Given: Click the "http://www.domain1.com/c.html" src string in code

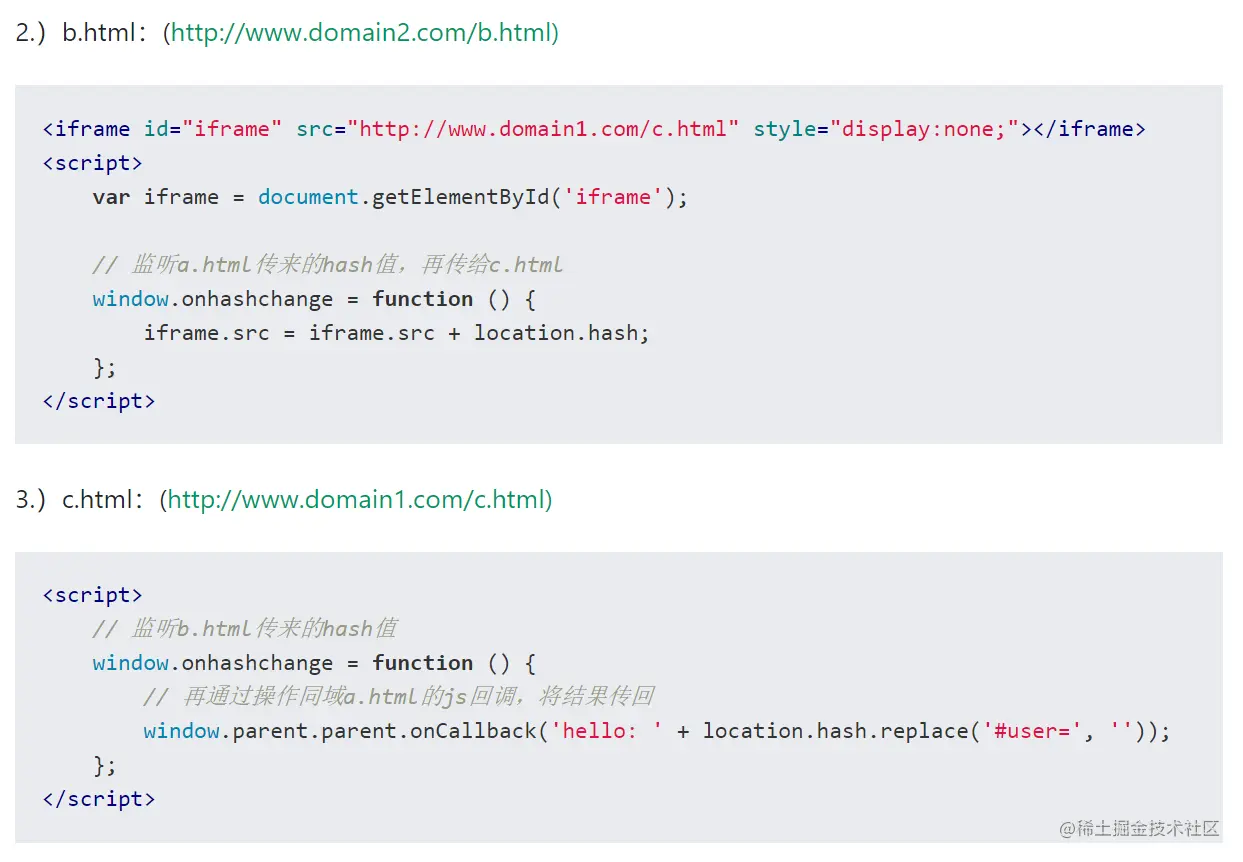Looking at the screenshot, I should coord(543,129).
